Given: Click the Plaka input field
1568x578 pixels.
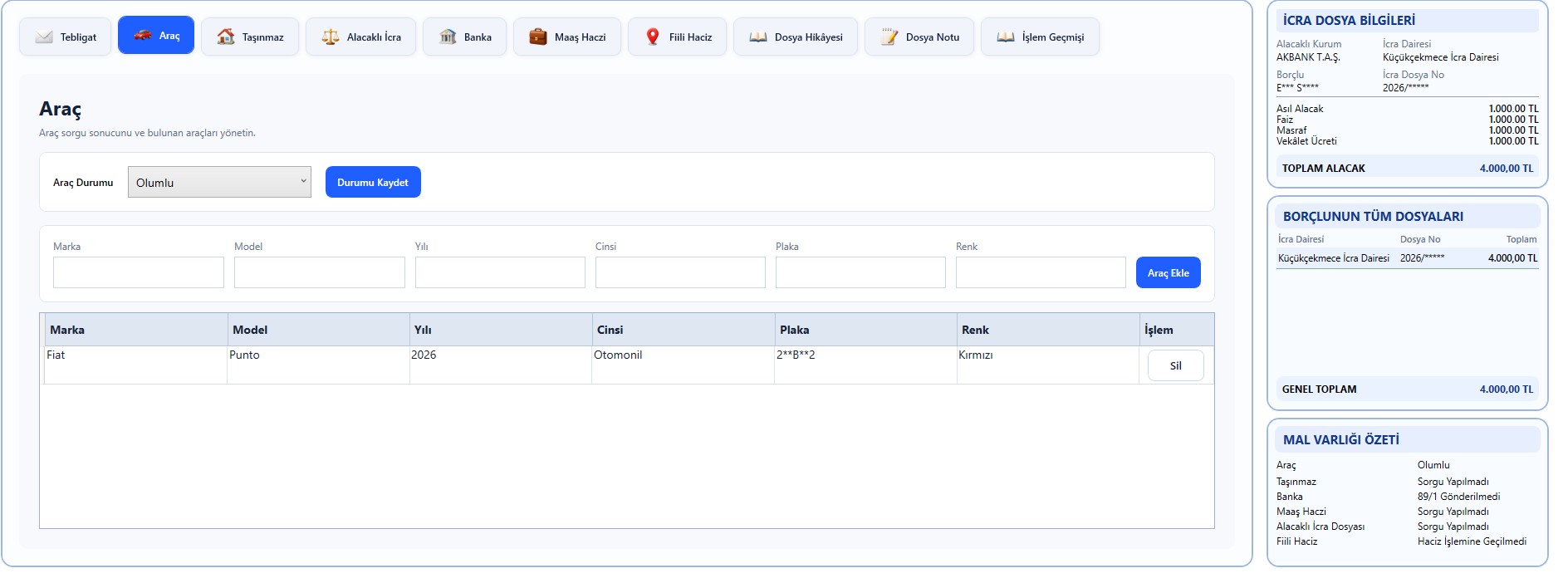Looking at the screenshot, I should tap(860, 272).
